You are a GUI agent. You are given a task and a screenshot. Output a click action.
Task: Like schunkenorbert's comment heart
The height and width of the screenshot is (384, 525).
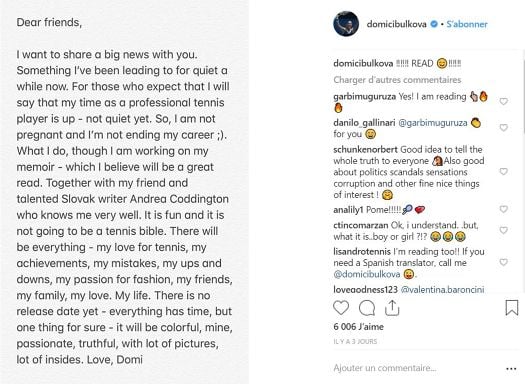point(504,171)
